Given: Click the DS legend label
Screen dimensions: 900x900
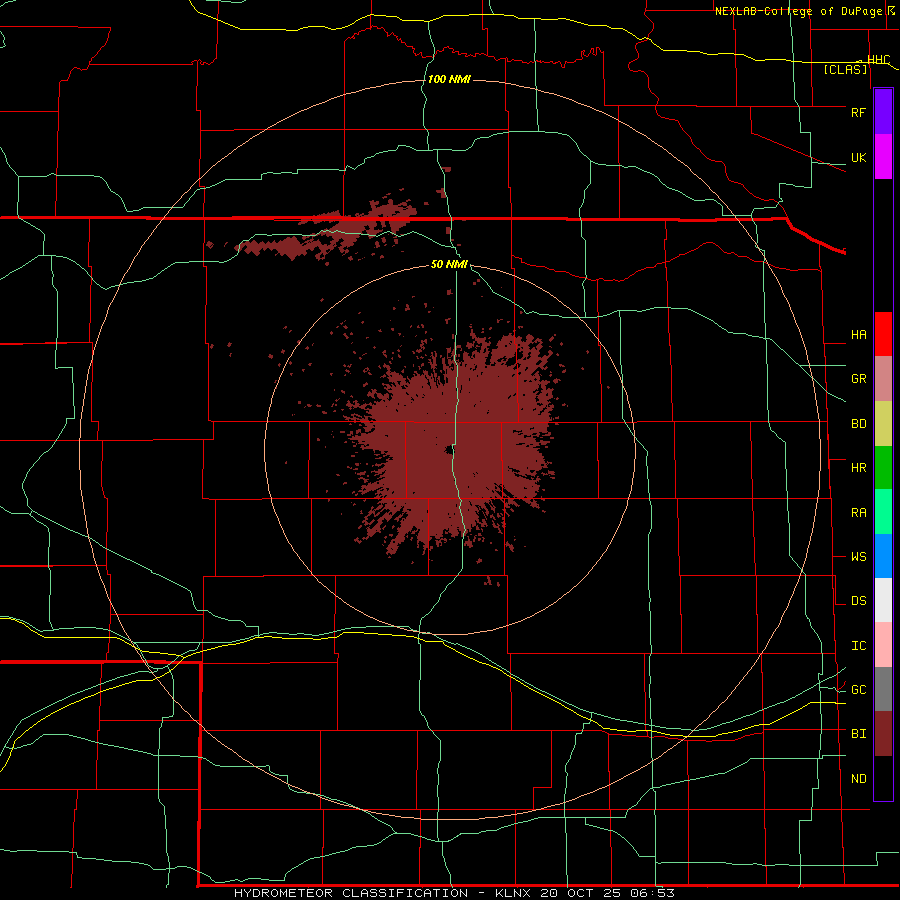Looking at the screenshot, I should (858, 601).
